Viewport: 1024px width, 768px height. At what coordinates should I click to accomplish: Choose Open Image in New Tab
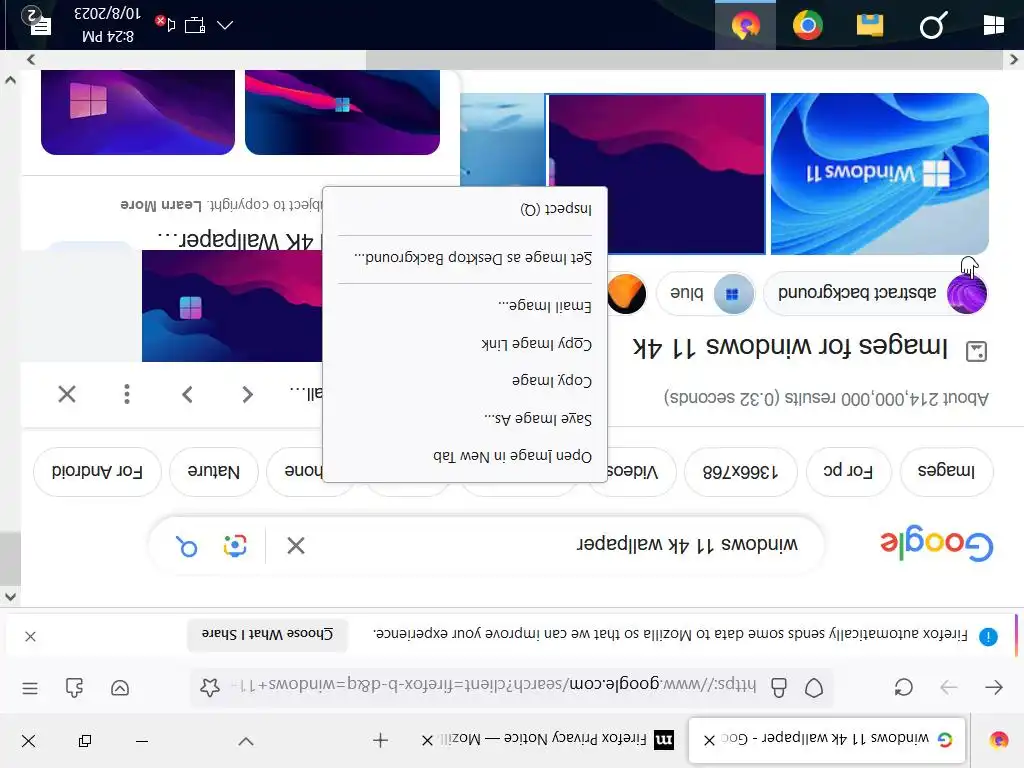(x=465, y=456)
